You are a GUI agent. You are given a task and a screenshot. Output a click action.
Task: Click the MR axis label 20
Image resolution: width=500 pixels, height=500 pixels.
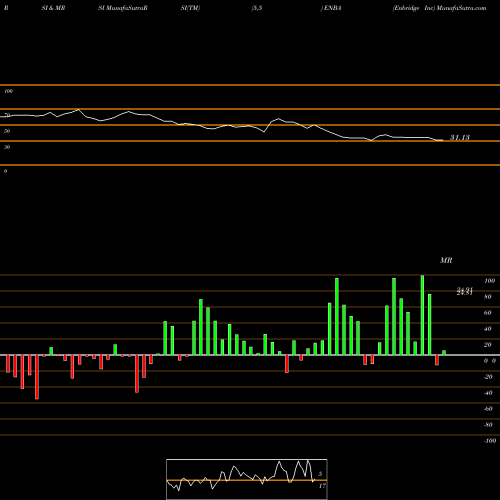click(487, 345)
